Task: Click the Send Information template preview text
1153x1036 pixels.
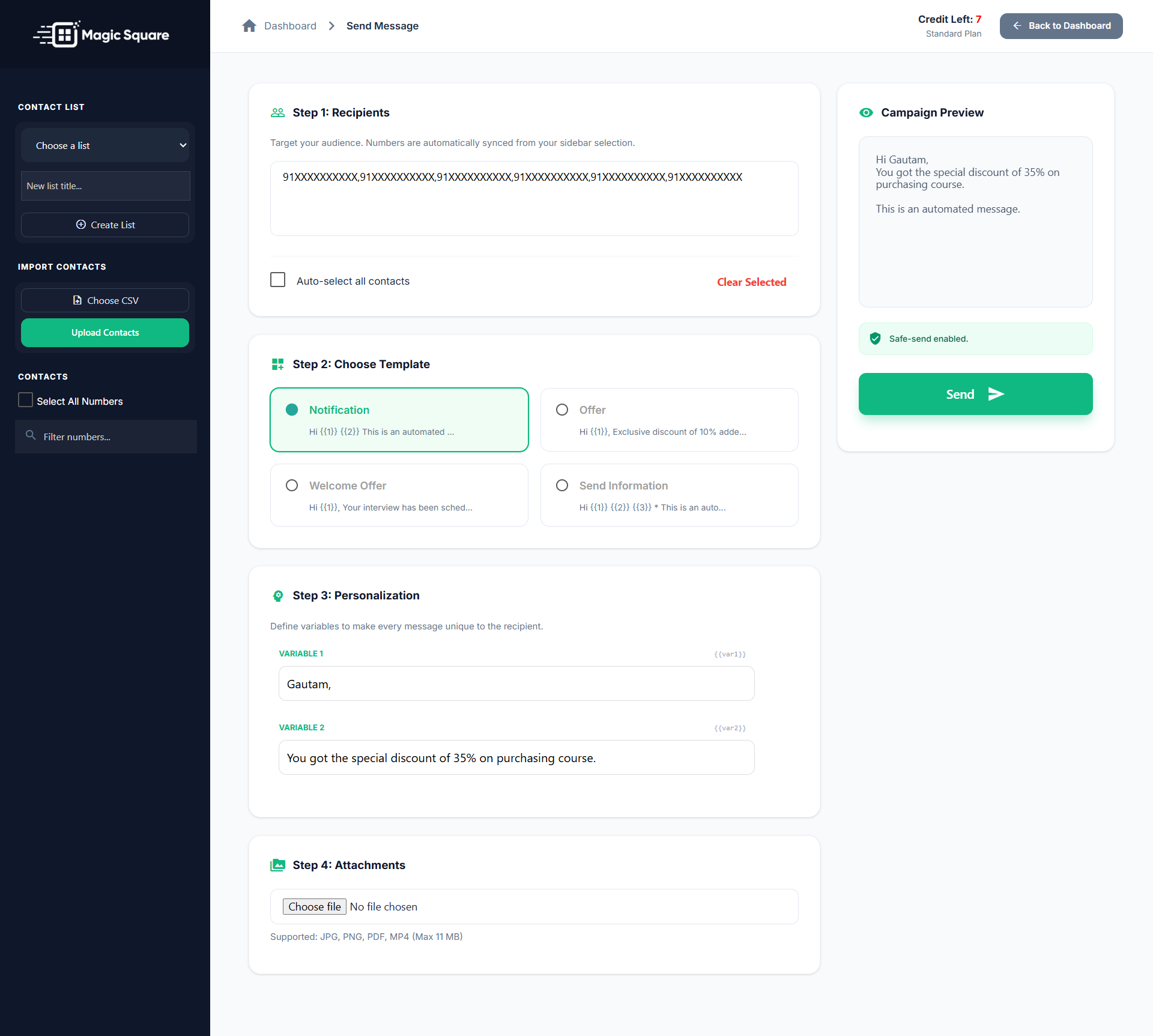Action: pyautogui.click(x=652, y=507)
